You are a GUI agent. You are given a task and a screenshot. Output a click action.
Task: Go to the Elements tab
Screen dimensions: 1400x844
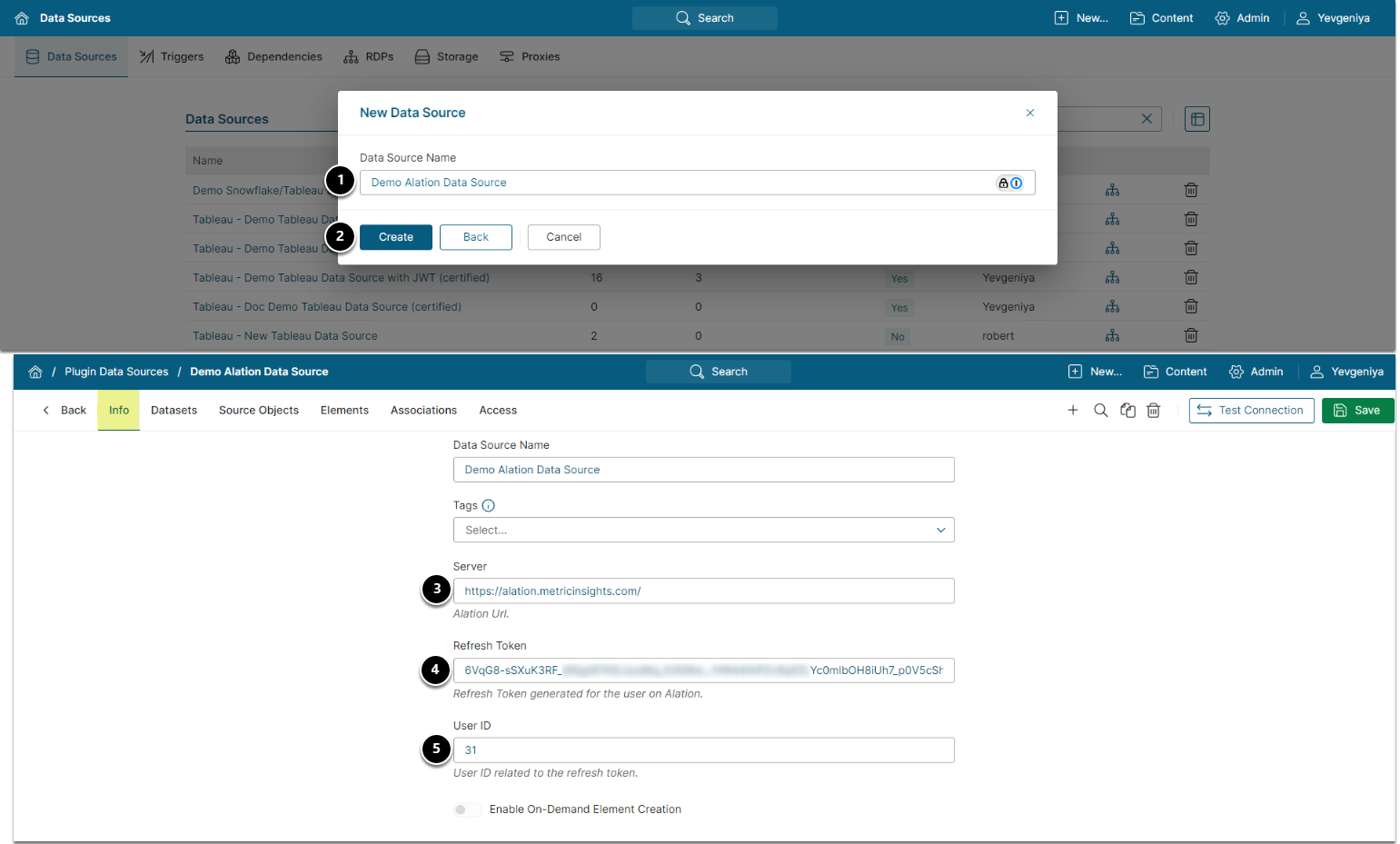click(x=344, y=411)
